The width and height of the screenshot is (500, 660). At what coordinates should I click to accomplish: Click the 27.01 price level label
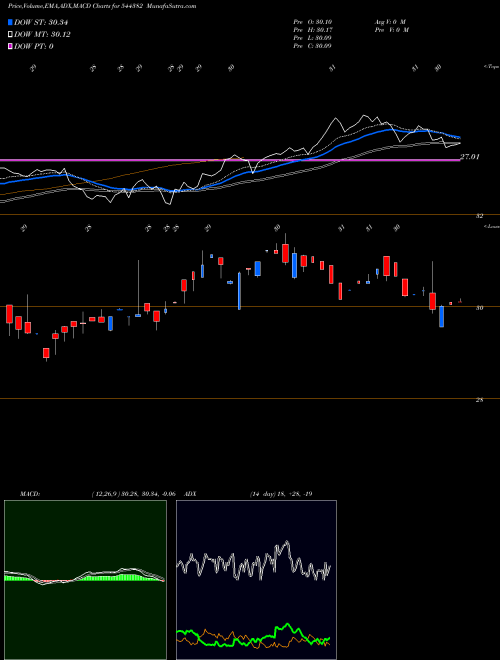coord(470,157)
